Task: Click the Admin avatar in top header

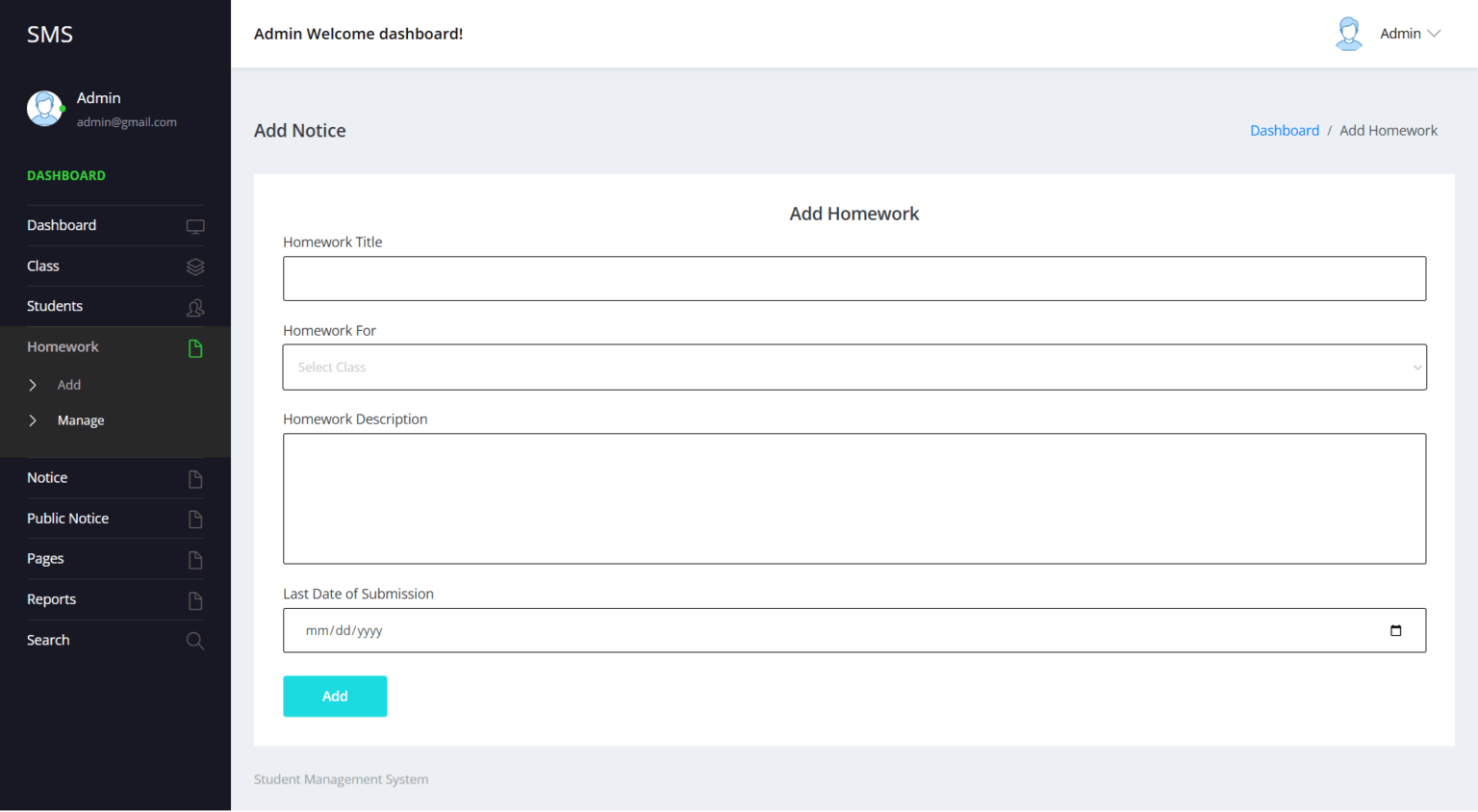Action: click(1348, 34)
